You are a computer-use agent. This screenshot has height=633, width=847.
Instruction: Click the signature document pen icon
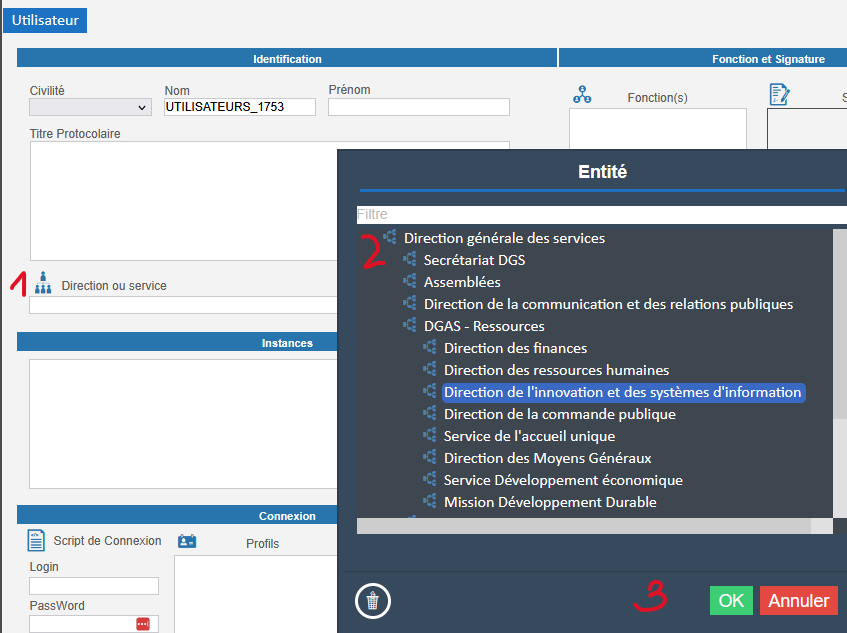[x=779, y=94]
